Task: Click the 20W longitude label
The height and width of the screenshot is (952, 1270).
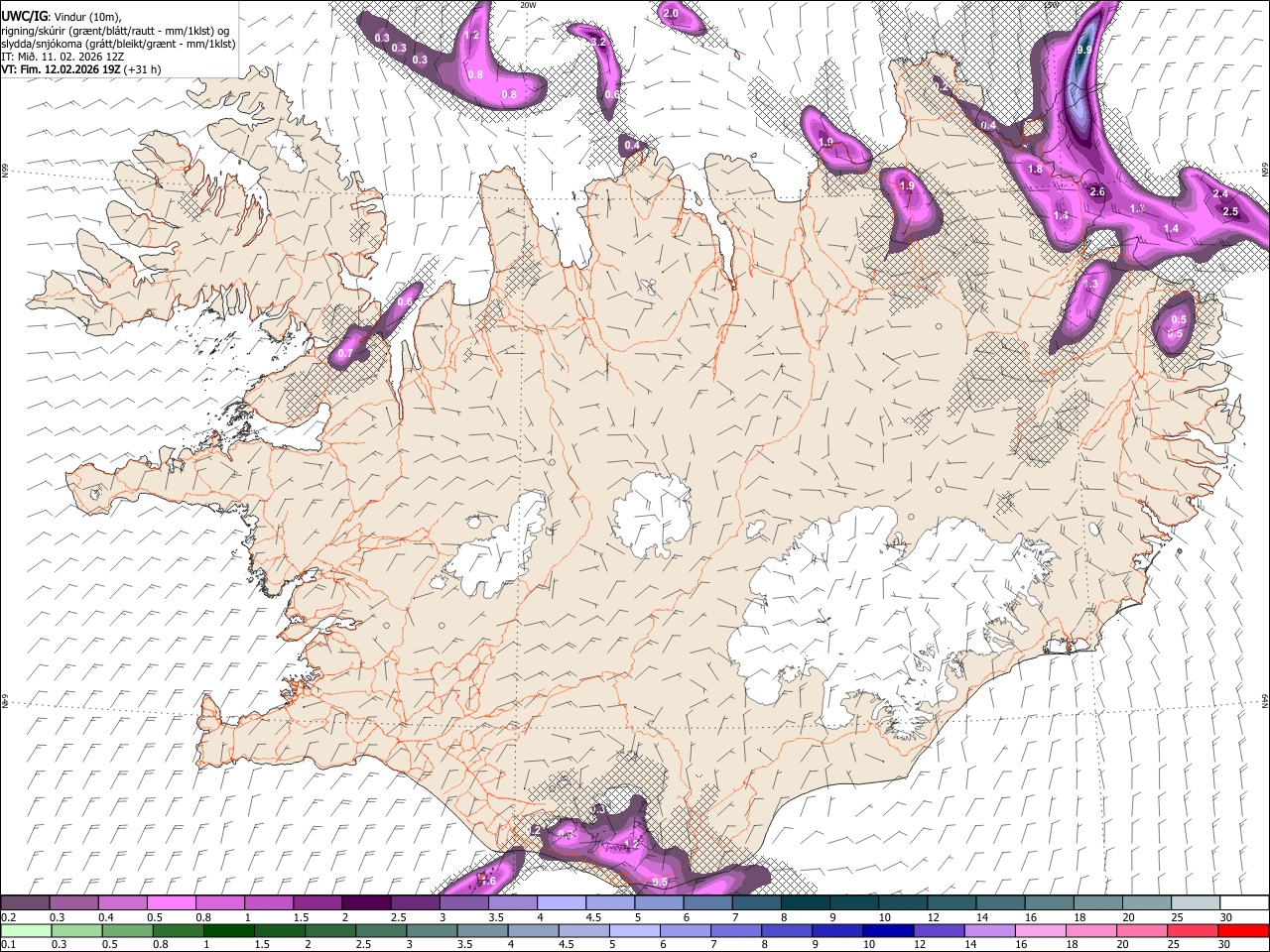Action: tap(528, 5)
